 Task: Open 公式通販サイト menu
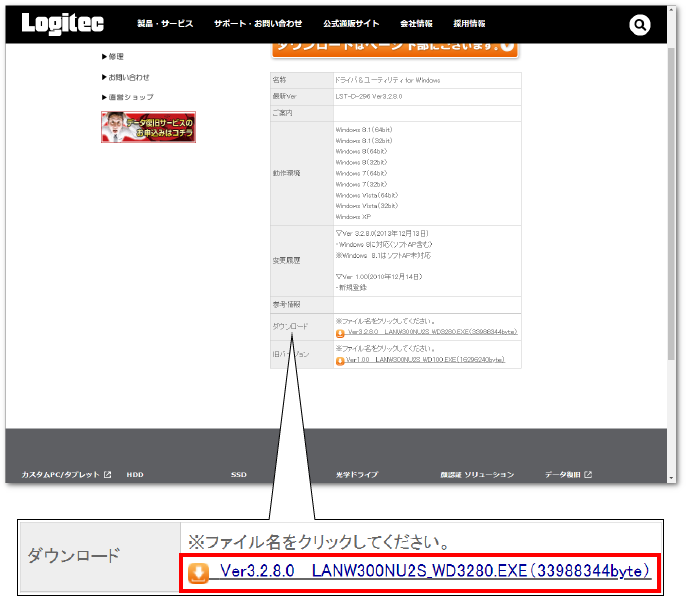point(351,24)
